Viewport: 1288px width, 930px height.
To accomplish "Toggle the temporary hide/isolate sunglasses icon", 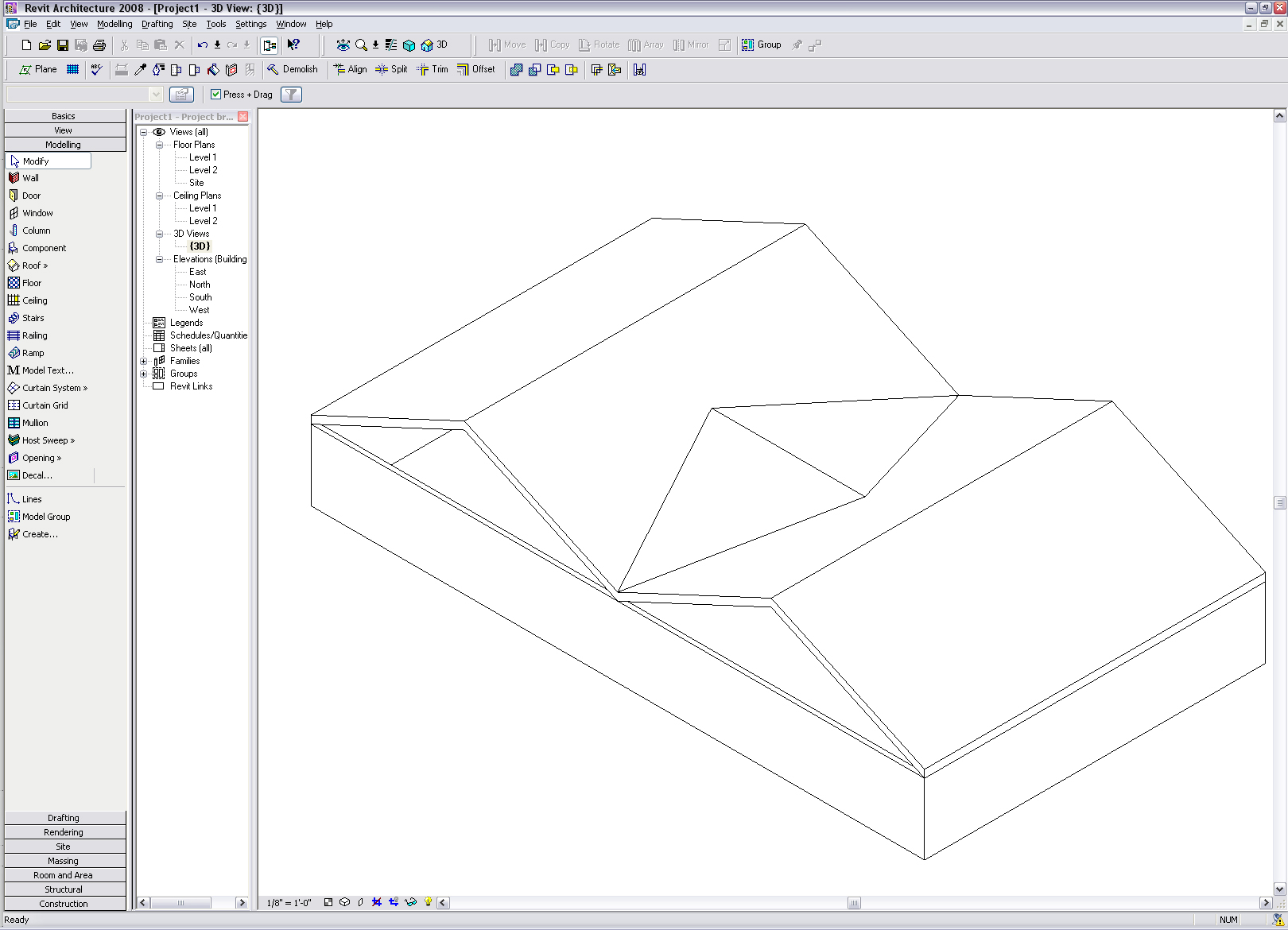I will tap(410, 902).
